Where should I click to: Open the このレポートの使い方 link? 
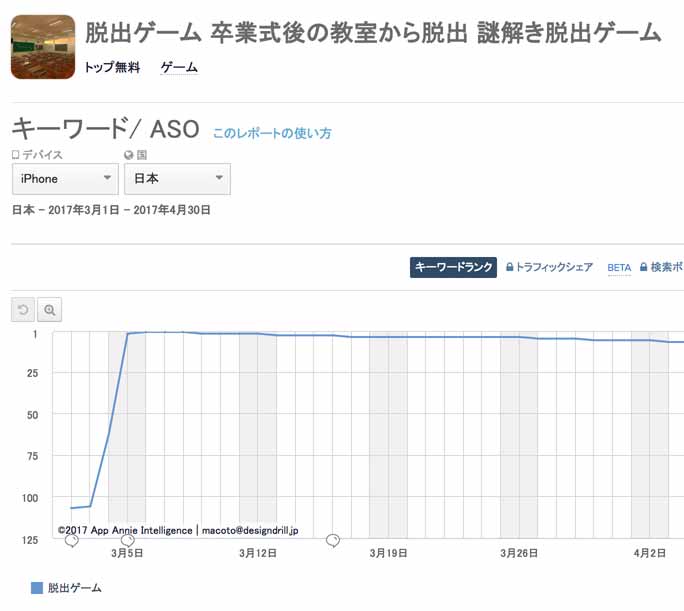(x=272, y=133)
